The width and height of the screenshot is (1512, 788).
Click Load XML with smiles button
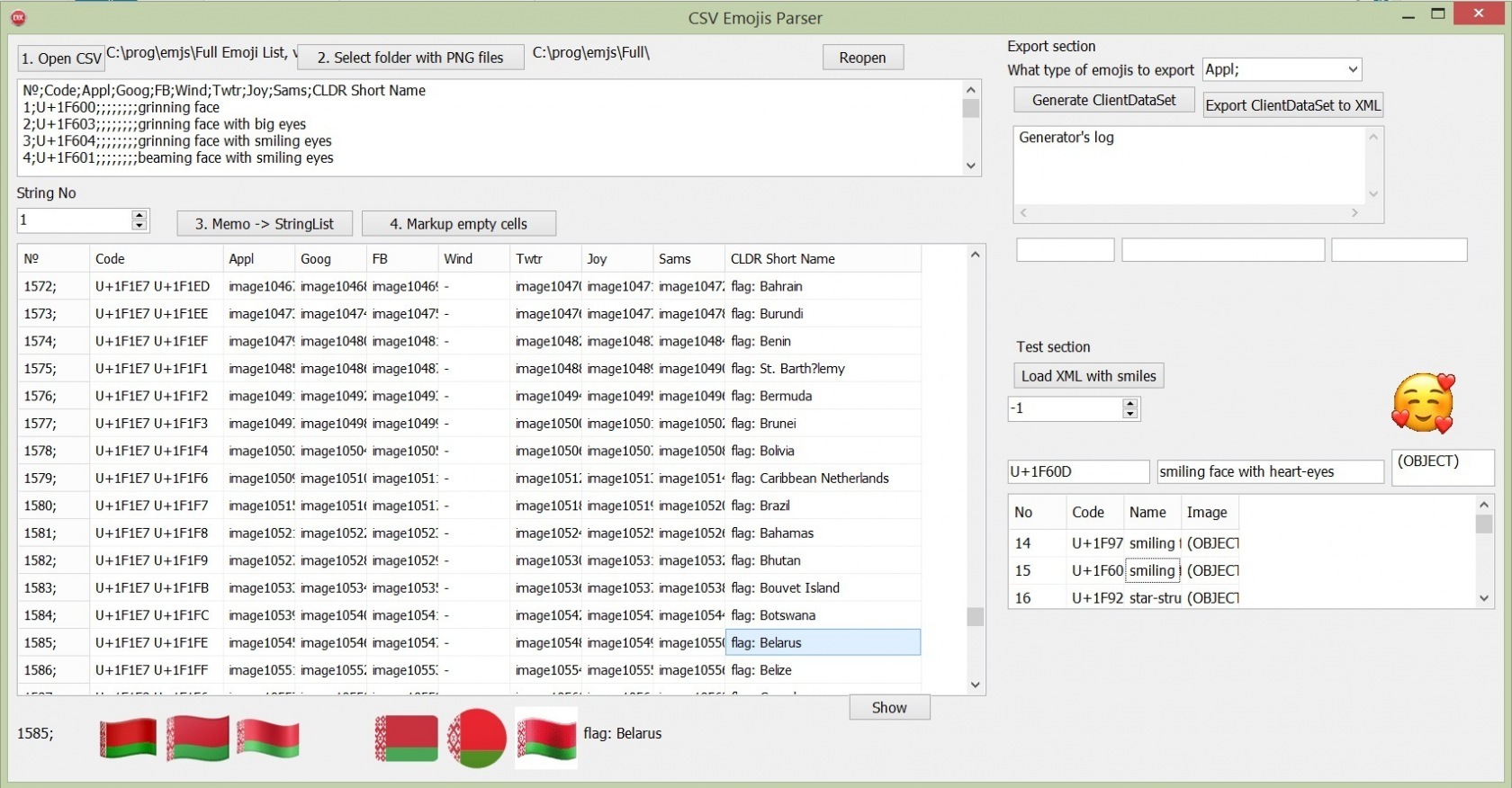(x=1088, y=376)
